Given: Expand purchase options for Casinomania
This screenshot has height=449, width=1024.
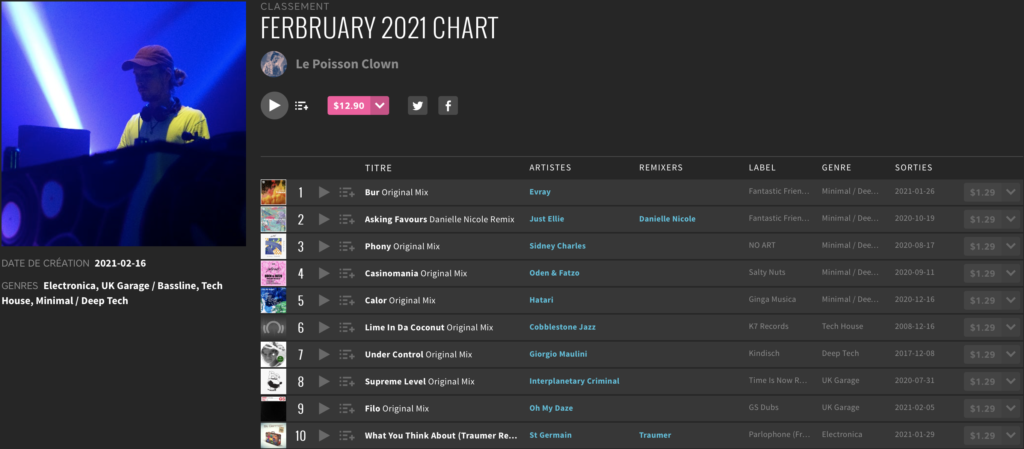Looking at the screenshot, I should (1011, 273).
